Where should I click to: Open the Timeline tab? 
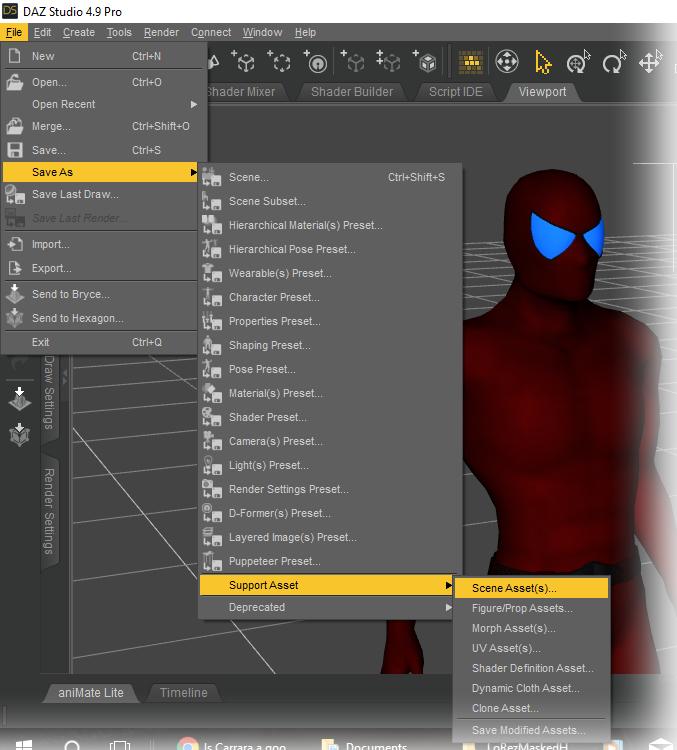point(184,693)
